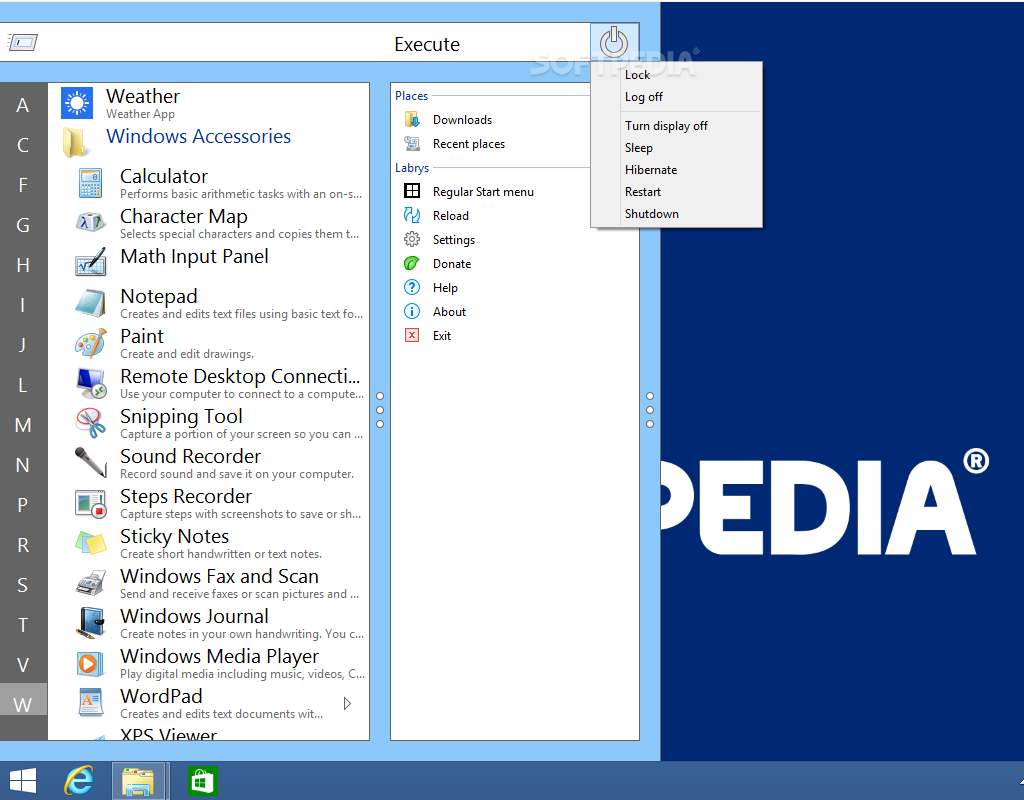Open Windows Journal icon
This screenshot has height=800, width=1024.
[x=90, y=623]
